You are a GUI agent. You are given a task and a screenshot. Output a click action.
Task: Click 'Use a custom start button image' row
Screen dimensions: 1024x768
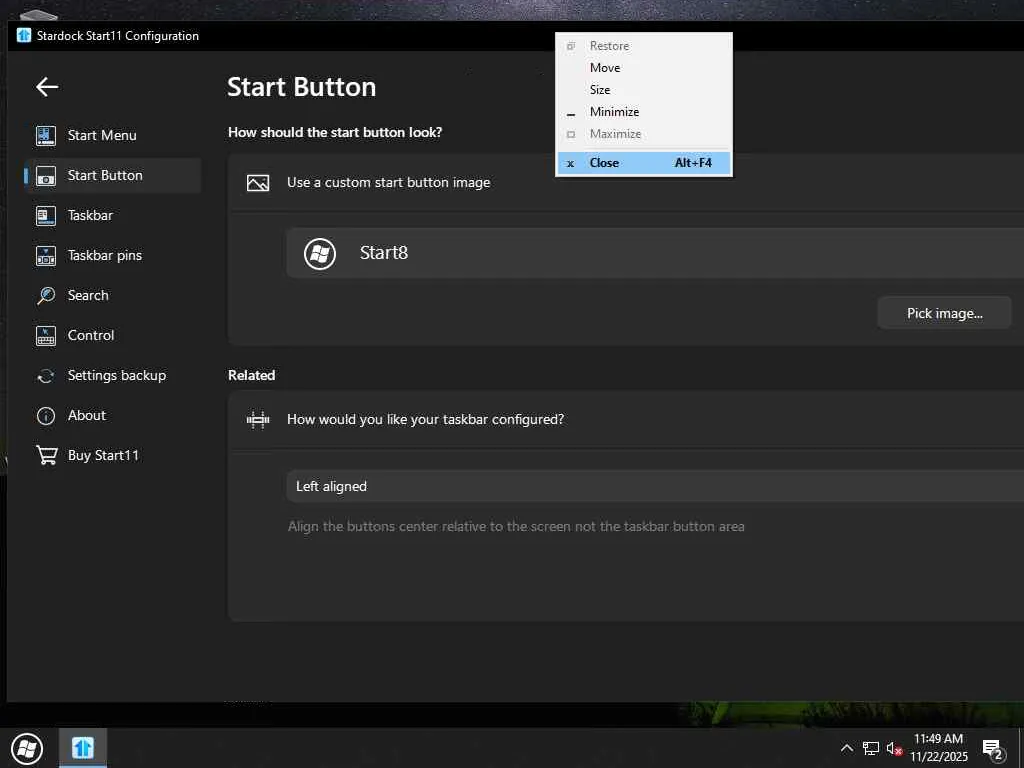click(626, 183)
